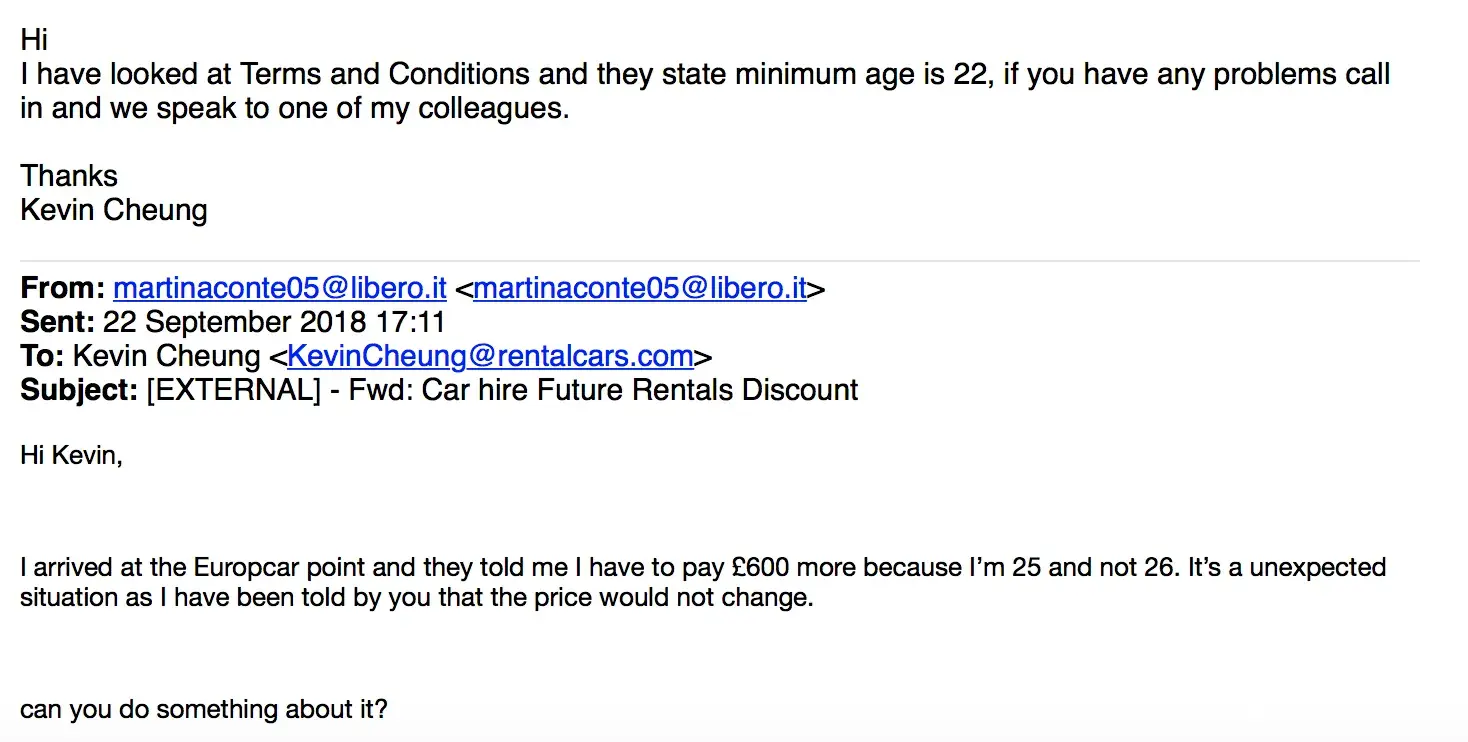Click the bold "Subject:" header label

tap(79, 390)
